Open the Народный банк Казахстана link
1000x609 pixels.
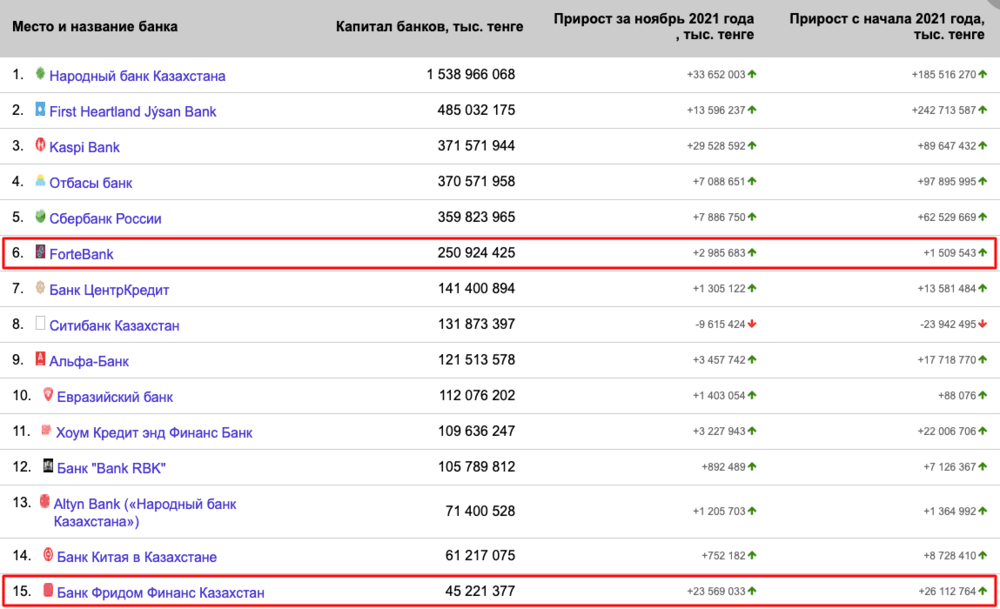click(137, 76)
